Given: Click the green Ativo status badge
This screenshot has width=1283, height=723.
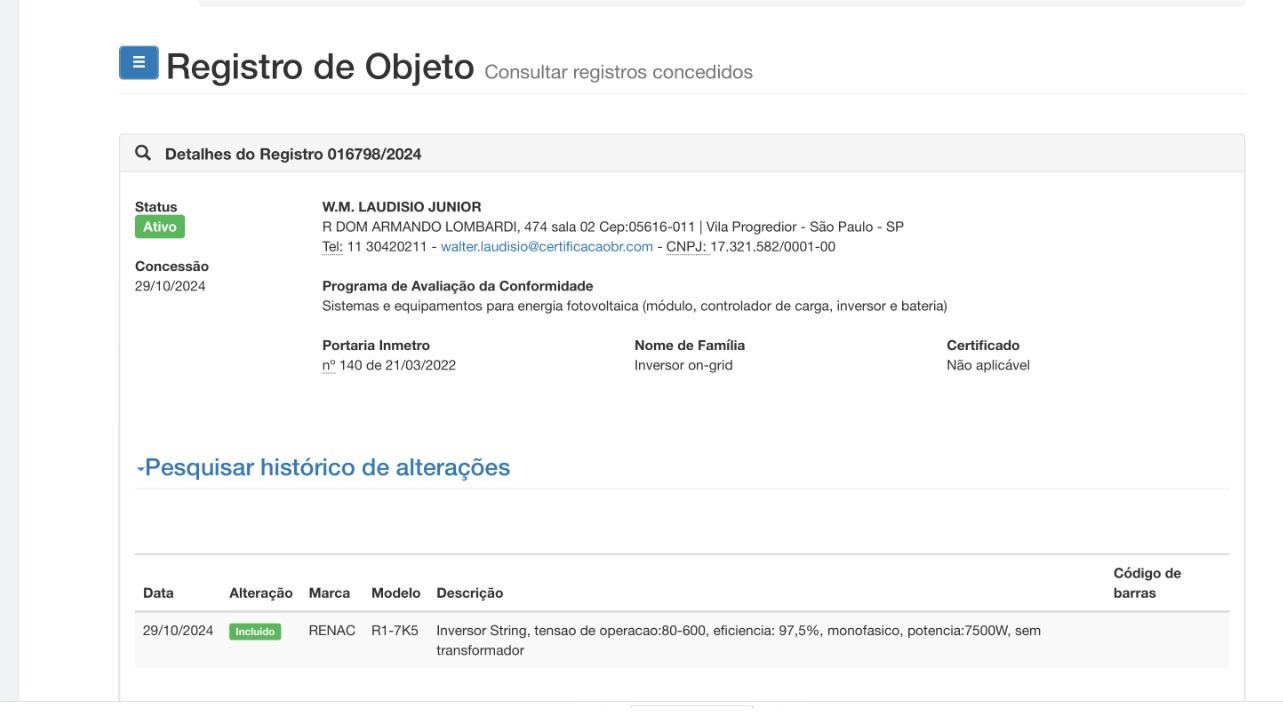Looking at the screenshot, I should (x=160, y=227).
